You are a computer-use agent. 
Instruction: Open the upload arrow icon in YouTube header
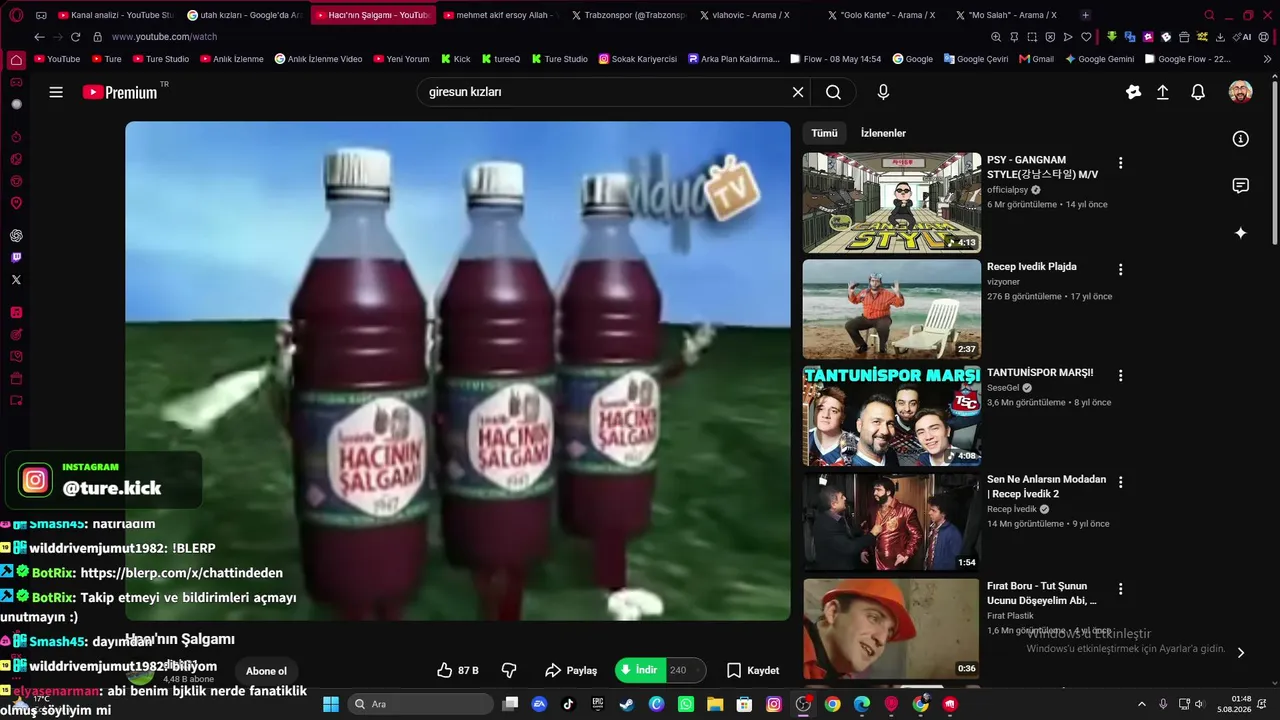[1163, 92]
